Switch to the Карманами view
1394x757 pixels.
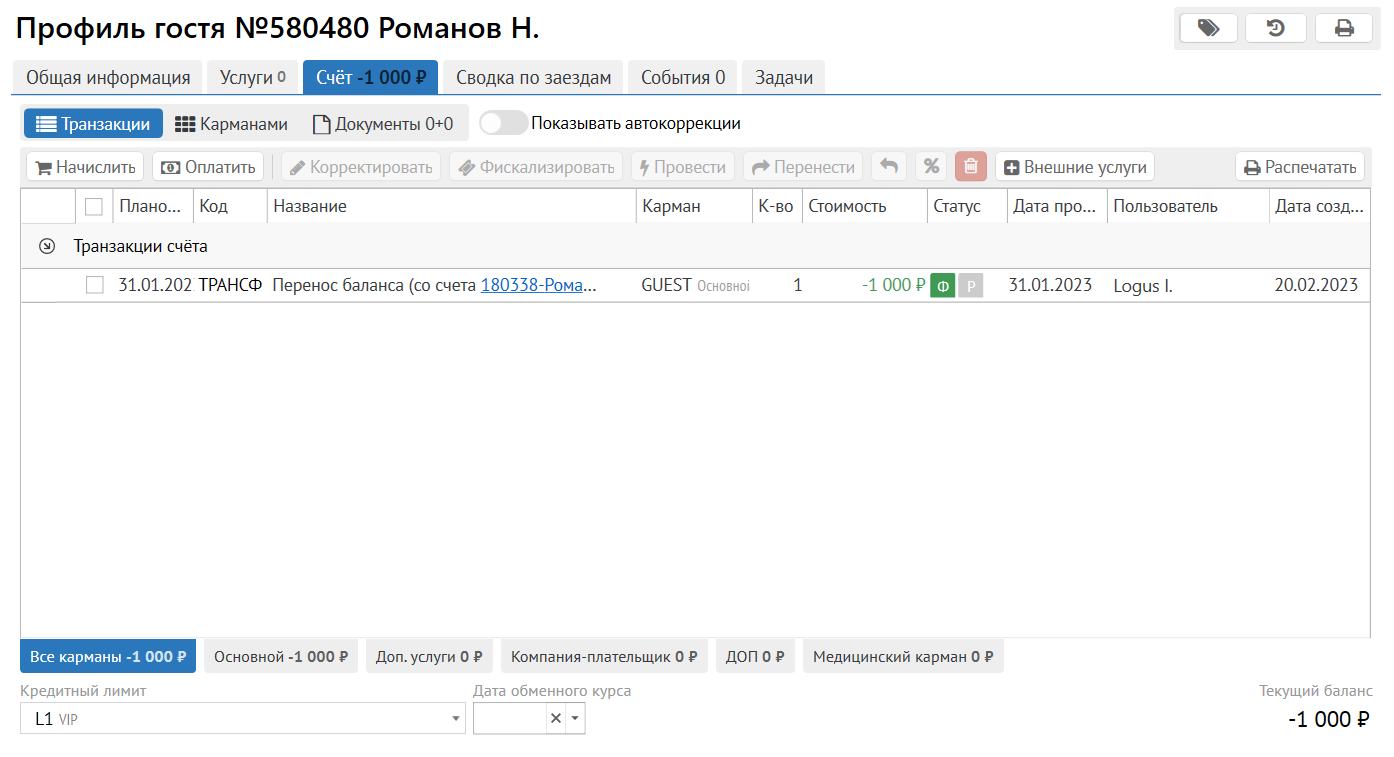231,124
